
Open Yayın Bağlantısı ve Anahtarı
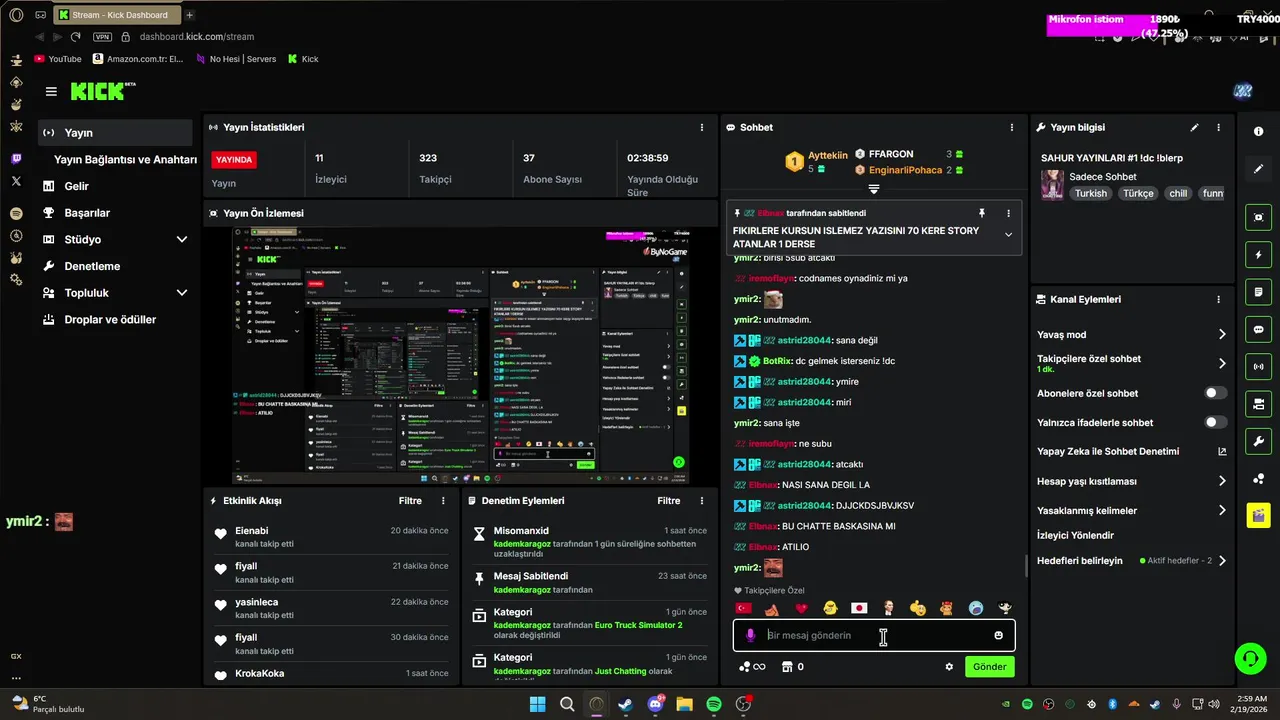pos(125,159)
